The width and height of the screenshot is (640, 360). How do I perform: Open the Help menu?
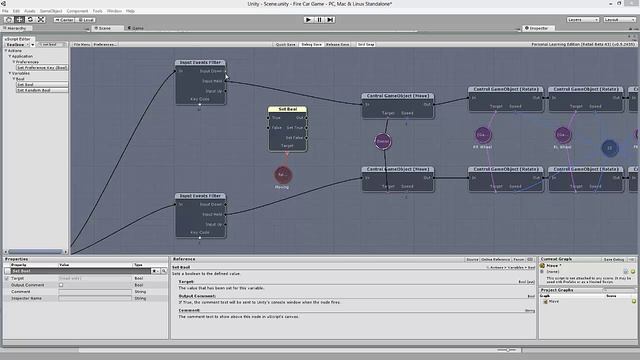point(130,11)
